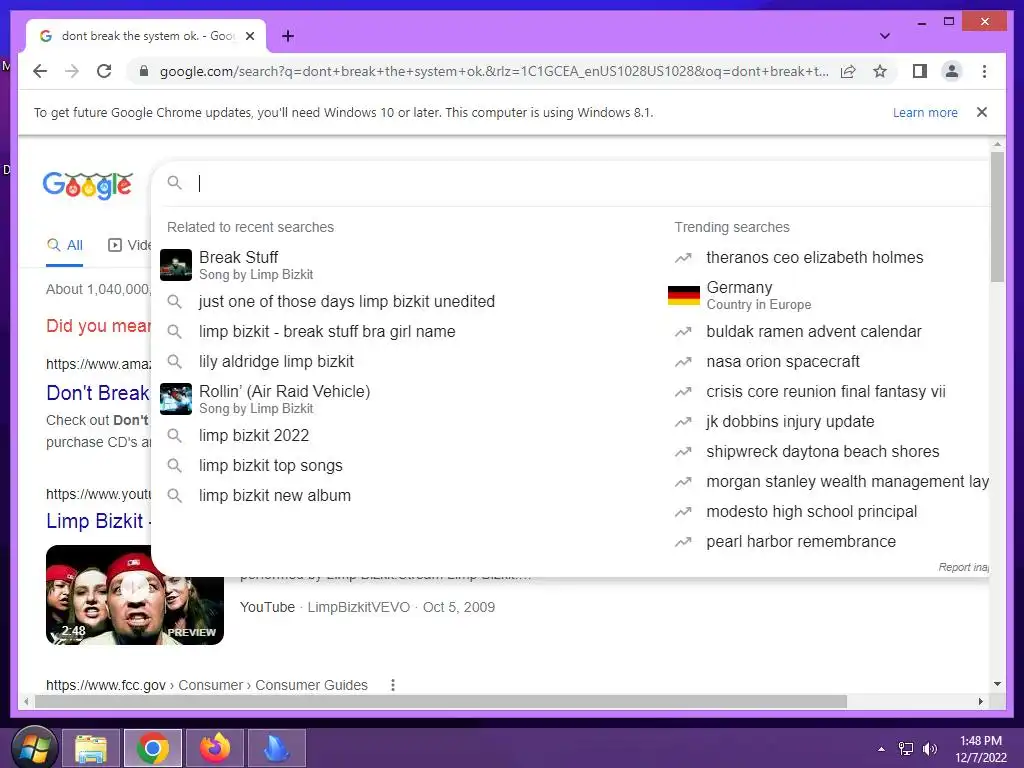Bookmark this page with the star icon
Viewport: 1024px width, 768px height.
880,71
